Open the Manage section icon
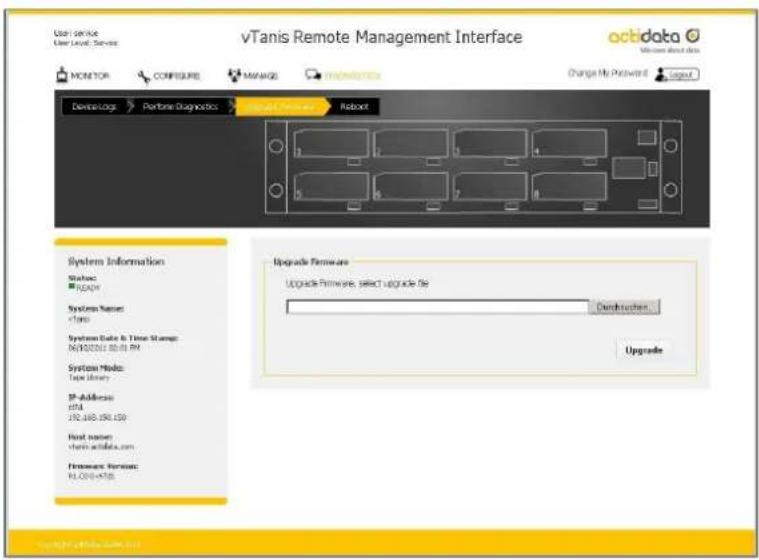The height and width of the screenshot is (560, 759). 234,75
